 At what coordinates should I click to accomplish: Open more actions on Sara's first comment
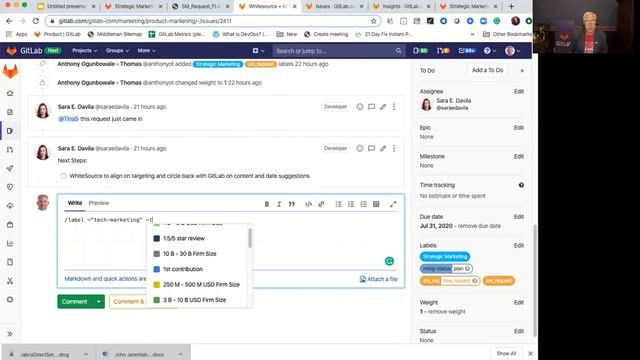pyautogui.click(x=394, y=107)
